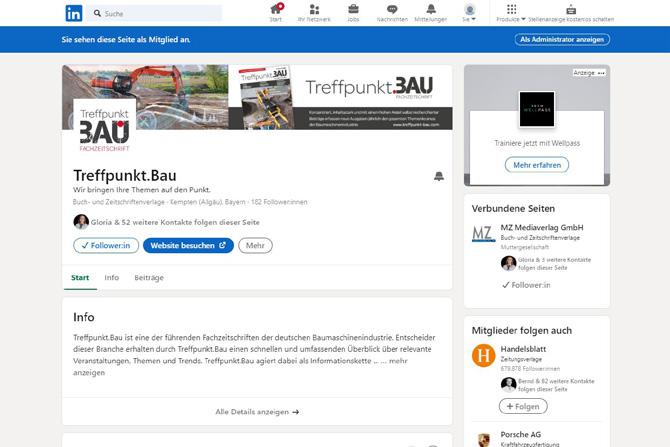Open the Porsche AG page link
The image size is (670, 447).
point(520,435)
